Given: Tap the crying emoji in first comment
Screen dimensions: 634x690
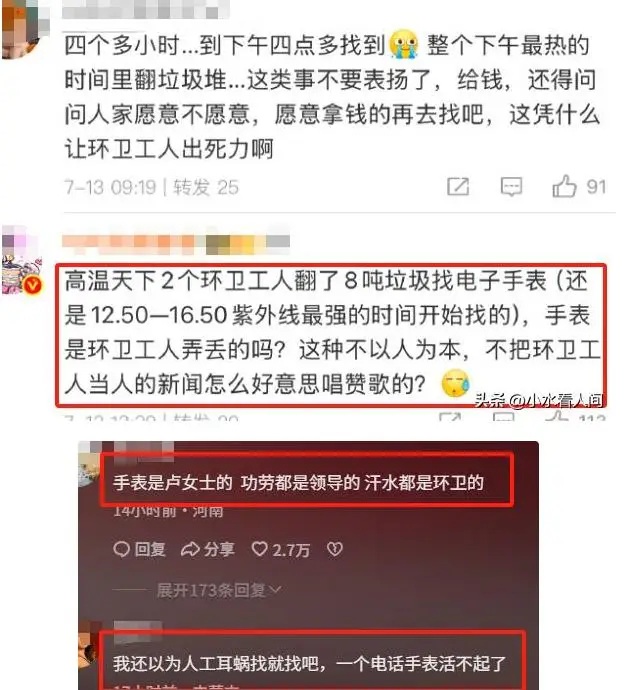Looking at the screenshot, I should [x=403, y=44].
